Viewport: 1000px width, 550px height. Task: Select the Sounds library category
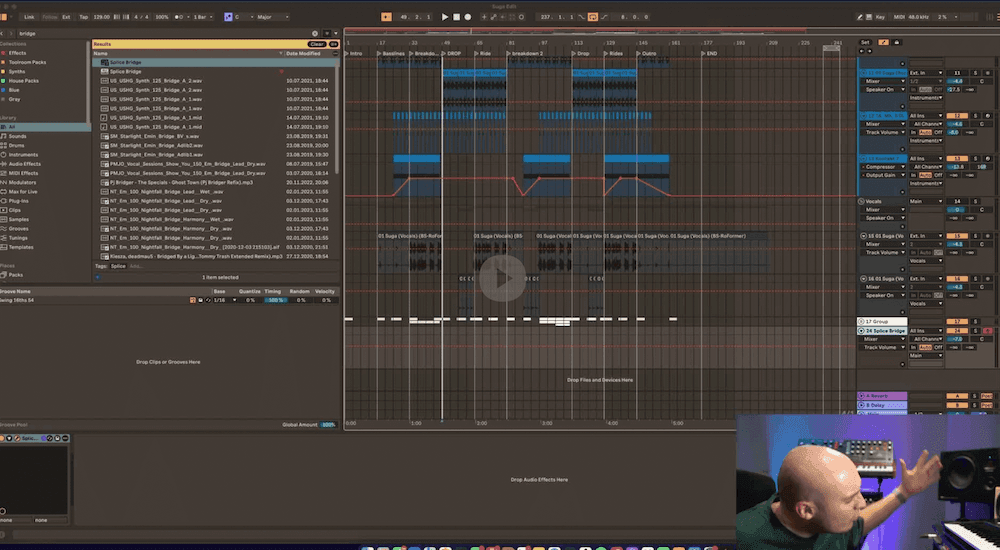click(17, 137)
